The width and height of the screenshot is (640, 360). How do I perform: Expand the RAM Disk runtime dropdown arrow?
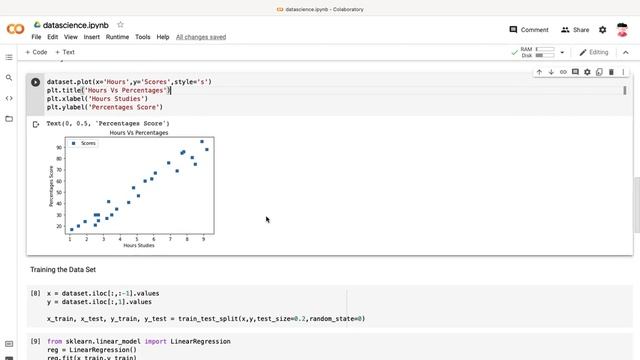(x=562, y=52)
